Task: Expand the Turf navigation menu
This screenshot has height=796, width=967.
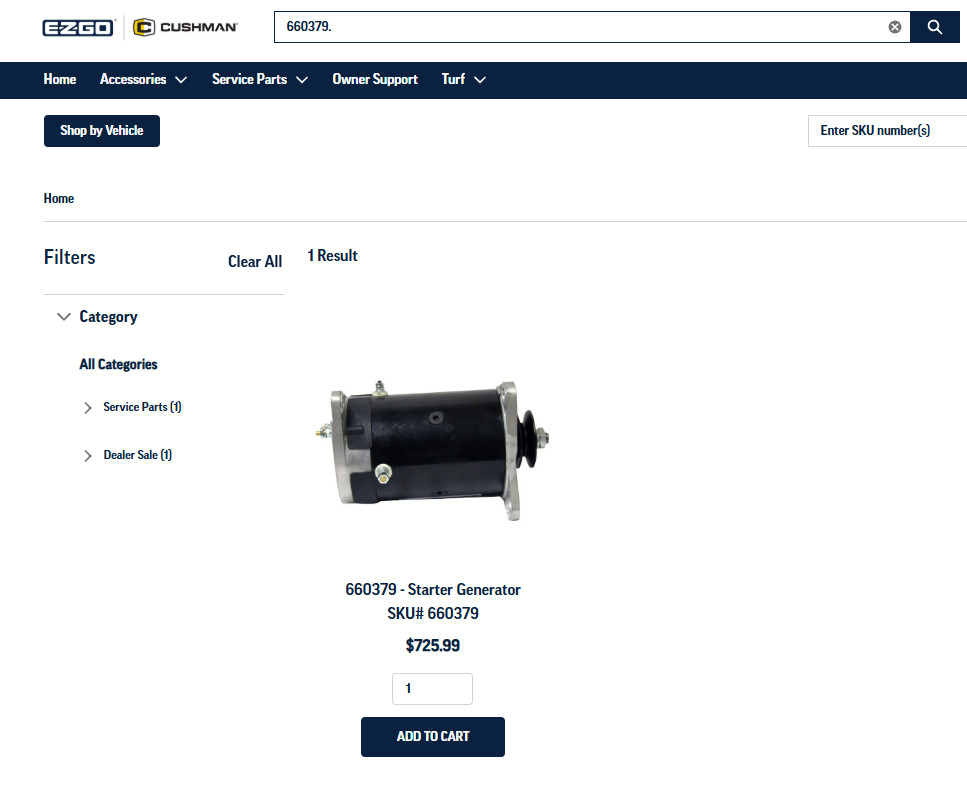Action: 463,79
